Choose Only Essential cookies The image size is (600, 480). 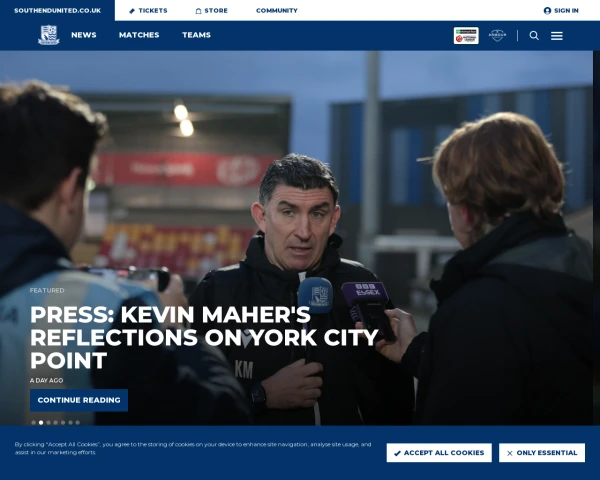pyautogui.click(x=542, y=453)
